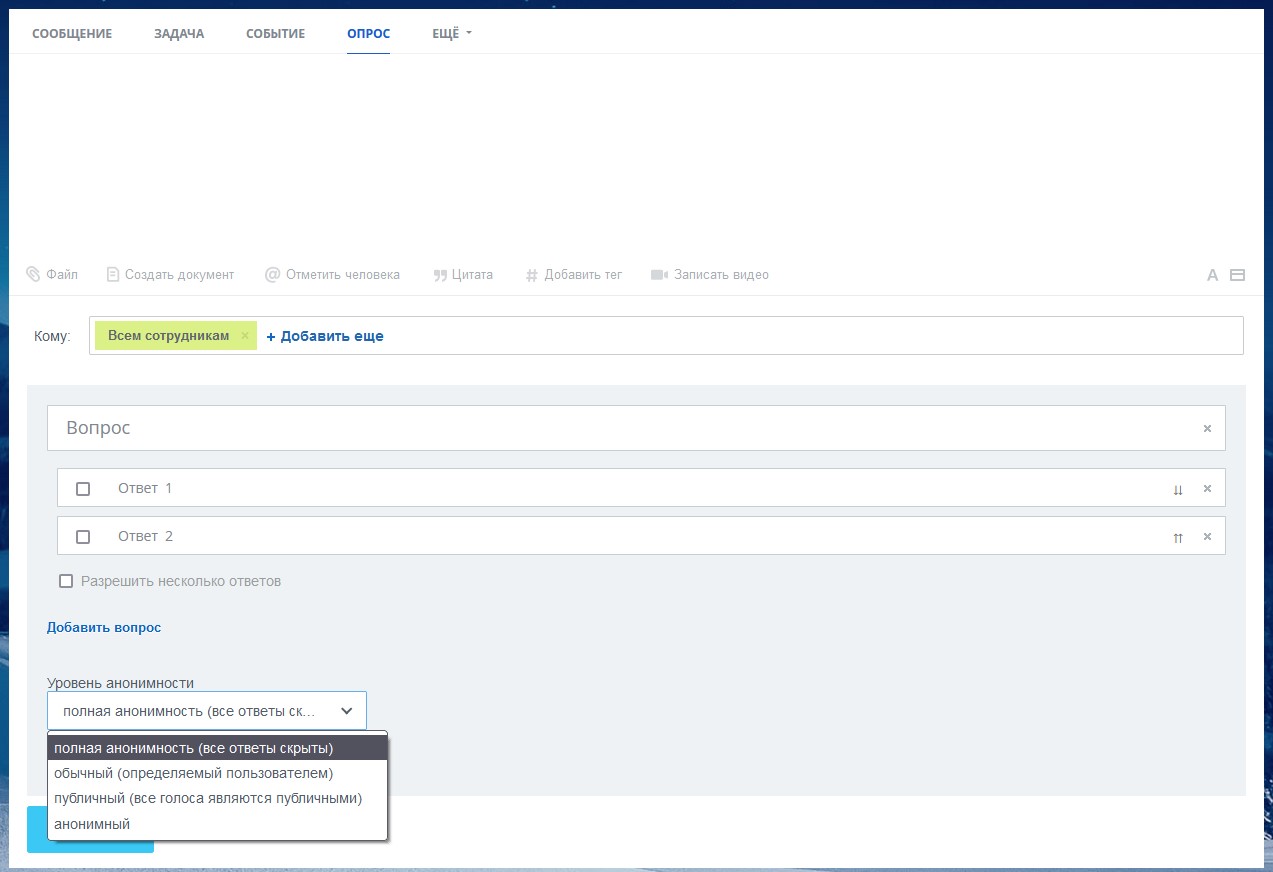Enable Разрешить несколько ответов checkbox
The image size is (1273, 872).
point(66,581)
